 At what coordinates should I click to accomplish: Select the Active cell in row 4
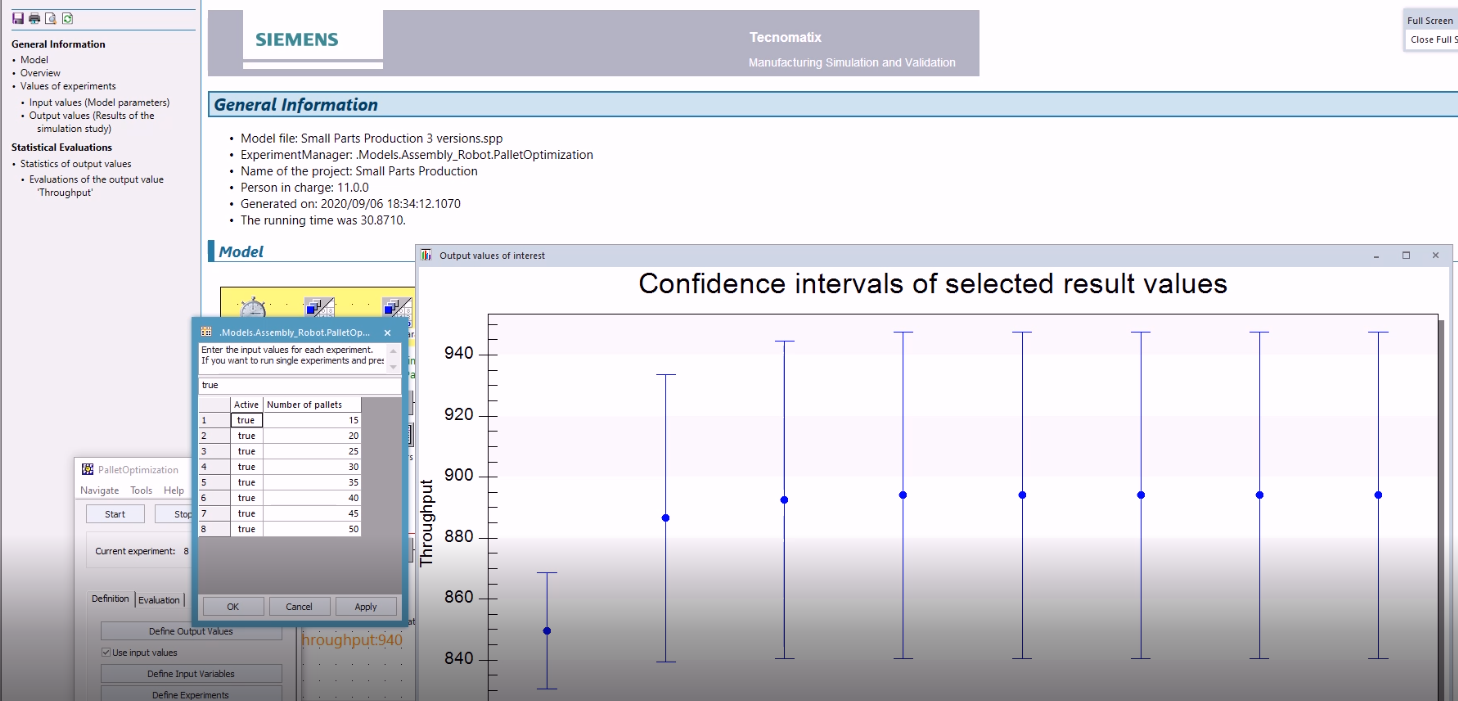tap(247, 467)
